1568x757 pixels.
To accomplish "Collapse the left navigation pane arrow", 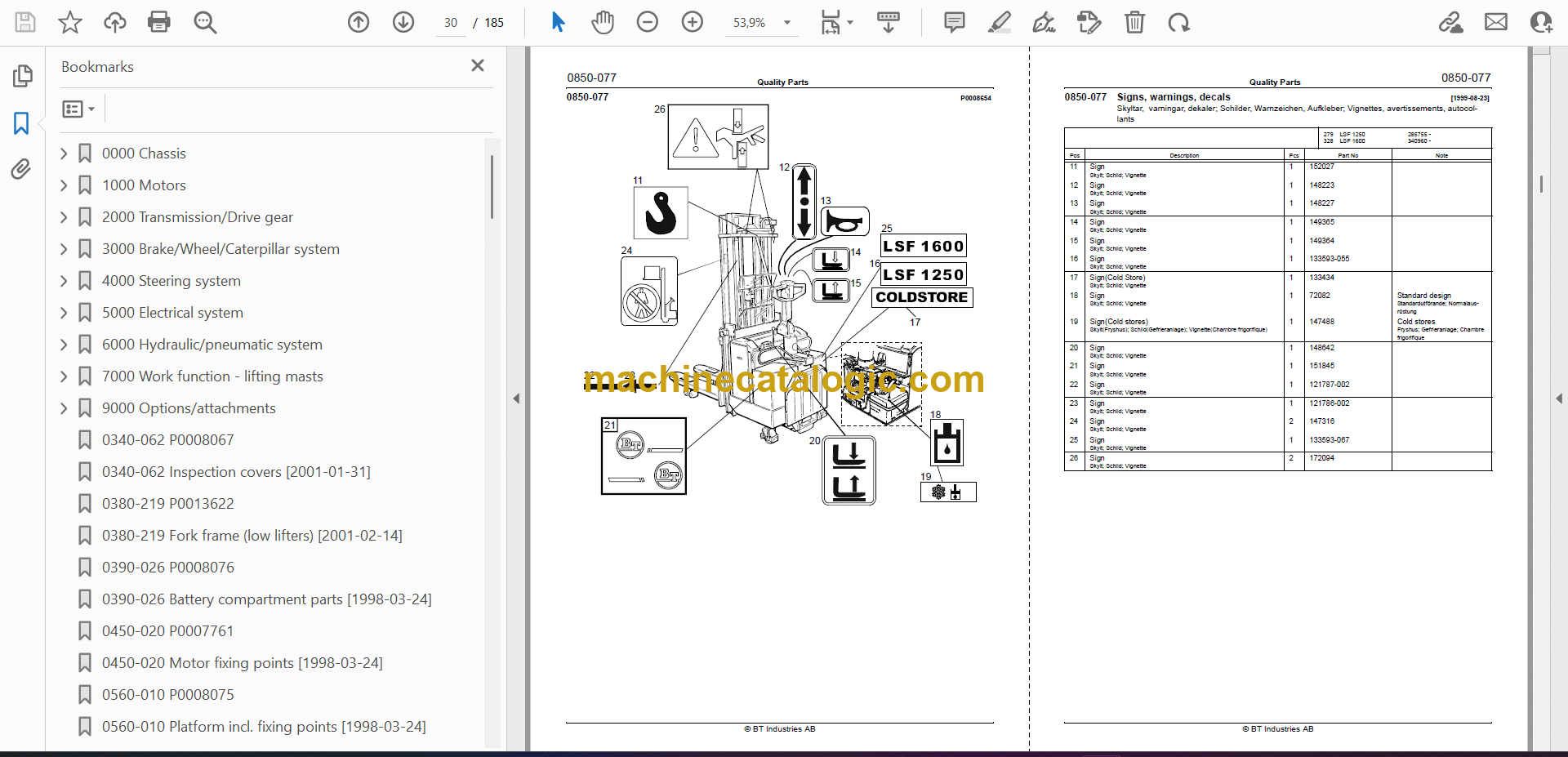I will [516, 399].
